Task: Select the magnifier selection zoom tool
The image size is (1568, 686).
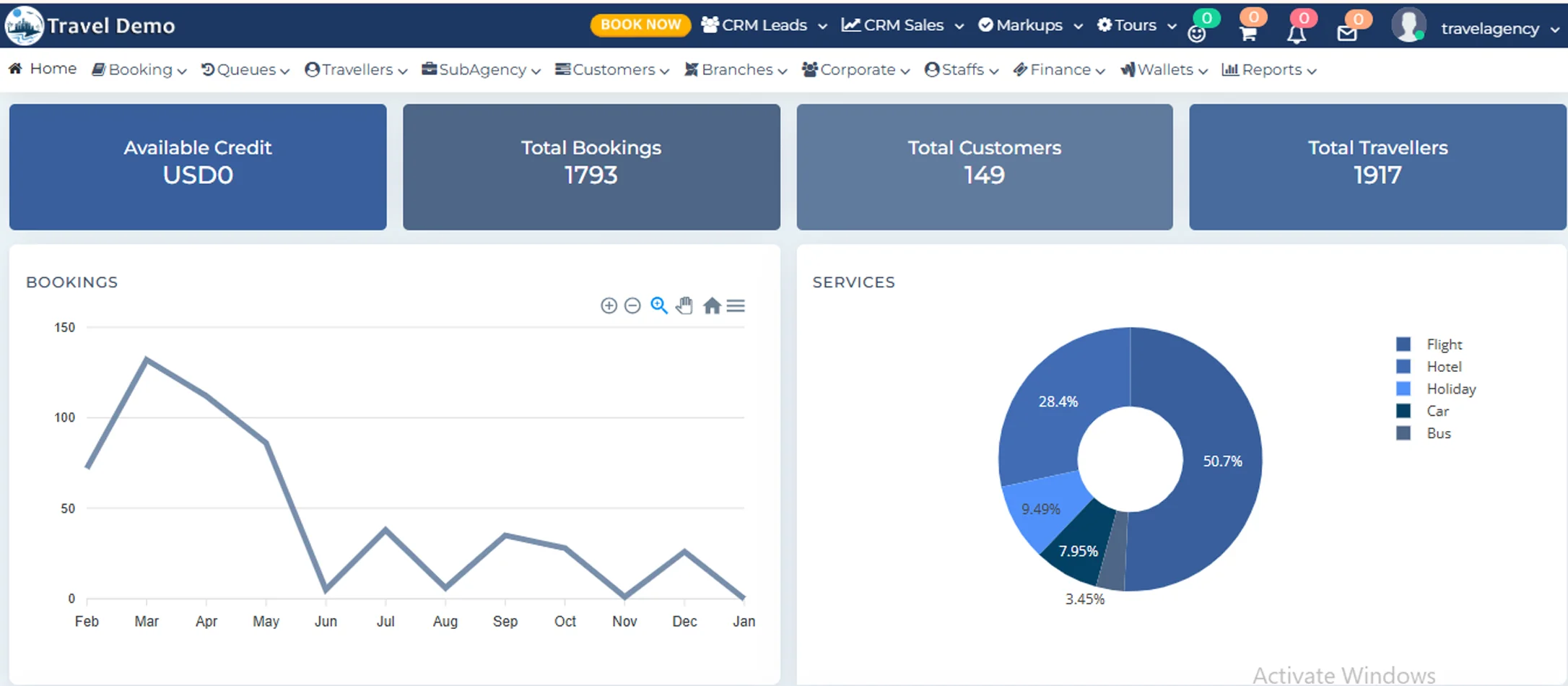Action: coord(658,305)
